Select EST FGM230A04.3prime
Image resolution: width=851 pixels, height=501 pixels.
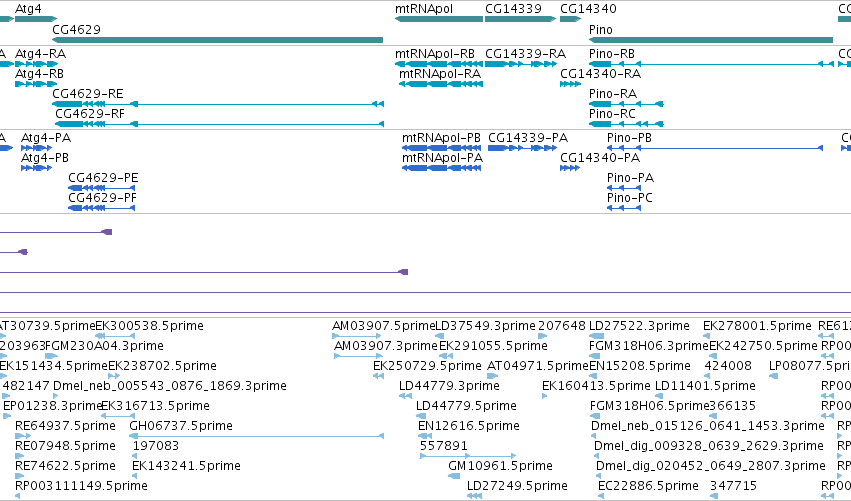click(x=104, y=346)
